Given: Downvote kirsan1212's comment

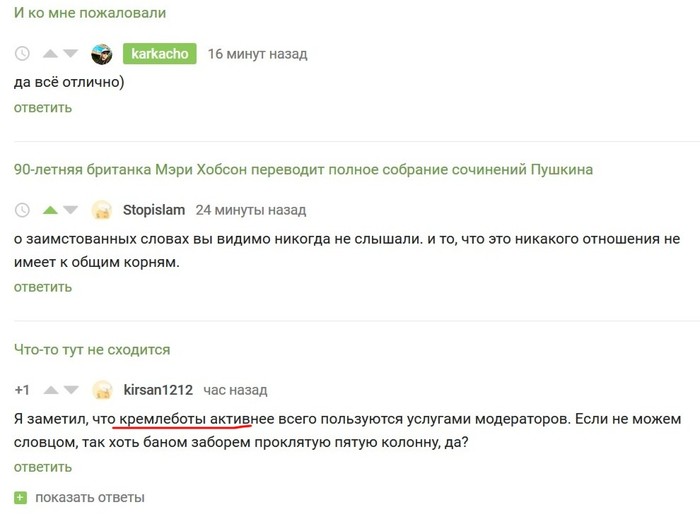Looking at the screenshot, I should pyautogui.click(x=70, y=390).
